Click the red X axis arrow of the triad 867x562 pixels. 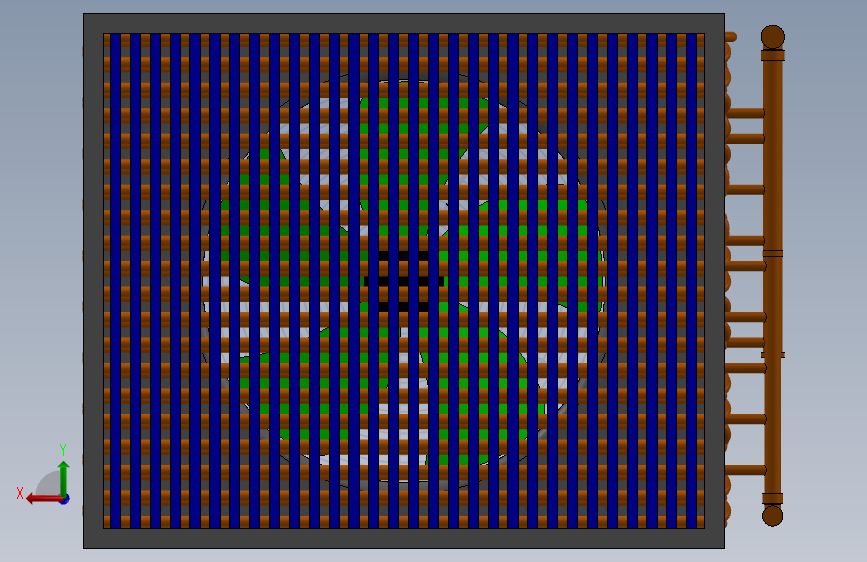[x=43, y=499]
